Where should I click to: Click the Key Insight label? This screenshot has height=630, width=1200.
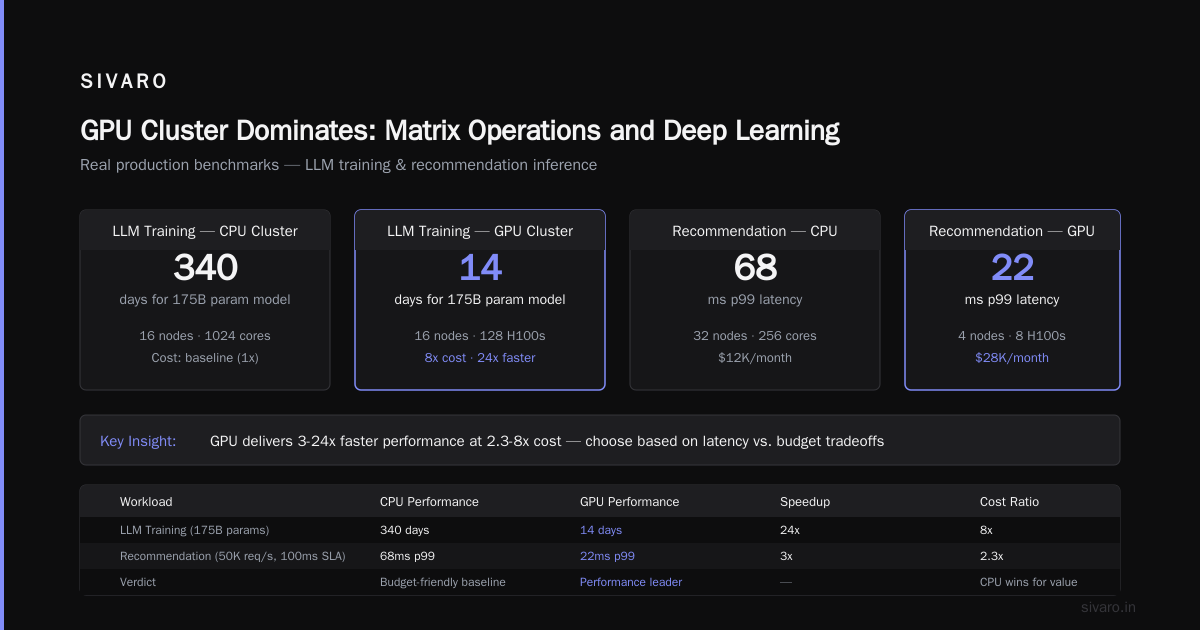pos(138,441)
